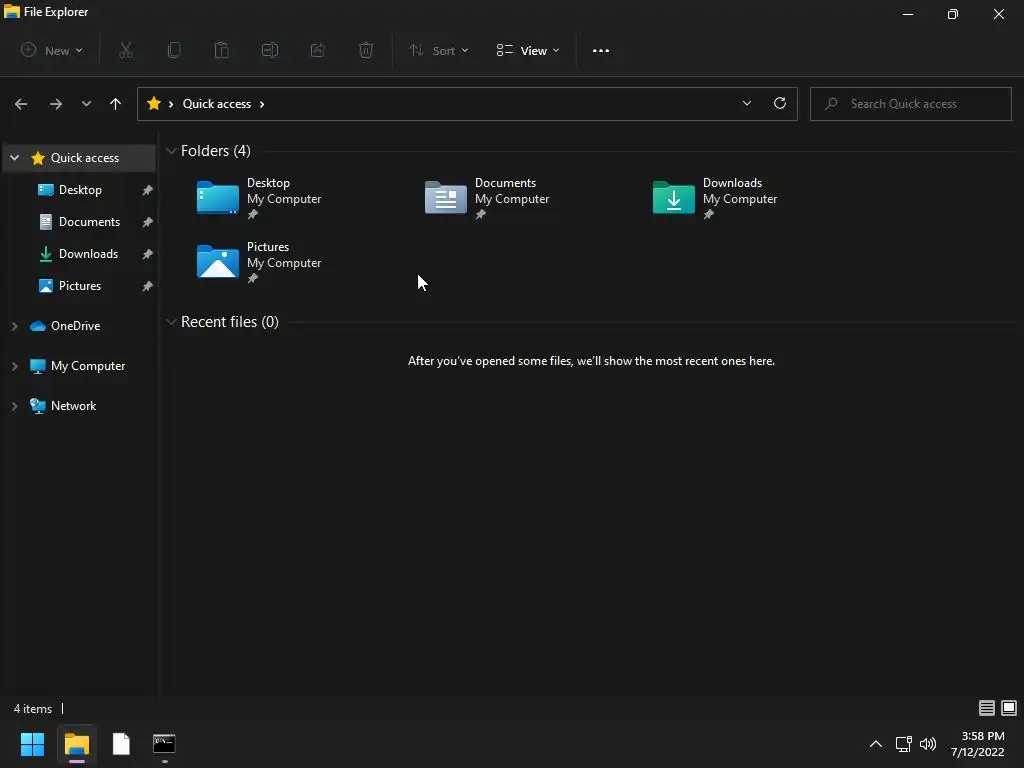Open Desktop in the sidebar
This screenshot has height=768, width=1024.
tap(80, 190)
